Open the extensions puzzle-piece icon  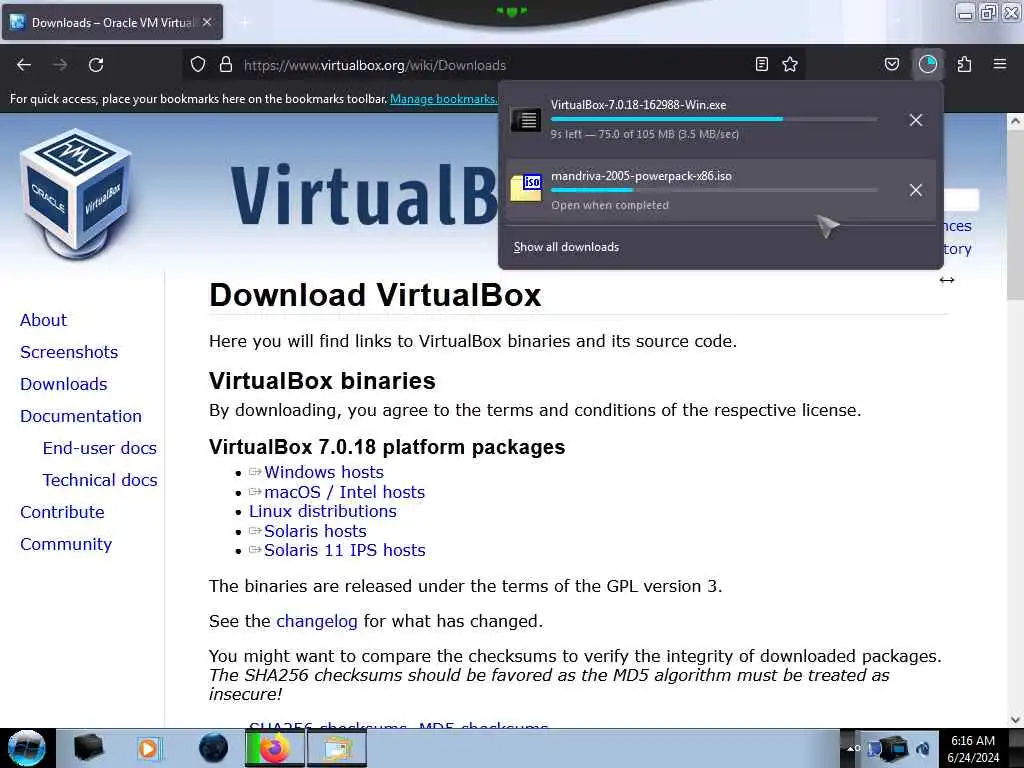pyautogui.click(x=964, y=64)
